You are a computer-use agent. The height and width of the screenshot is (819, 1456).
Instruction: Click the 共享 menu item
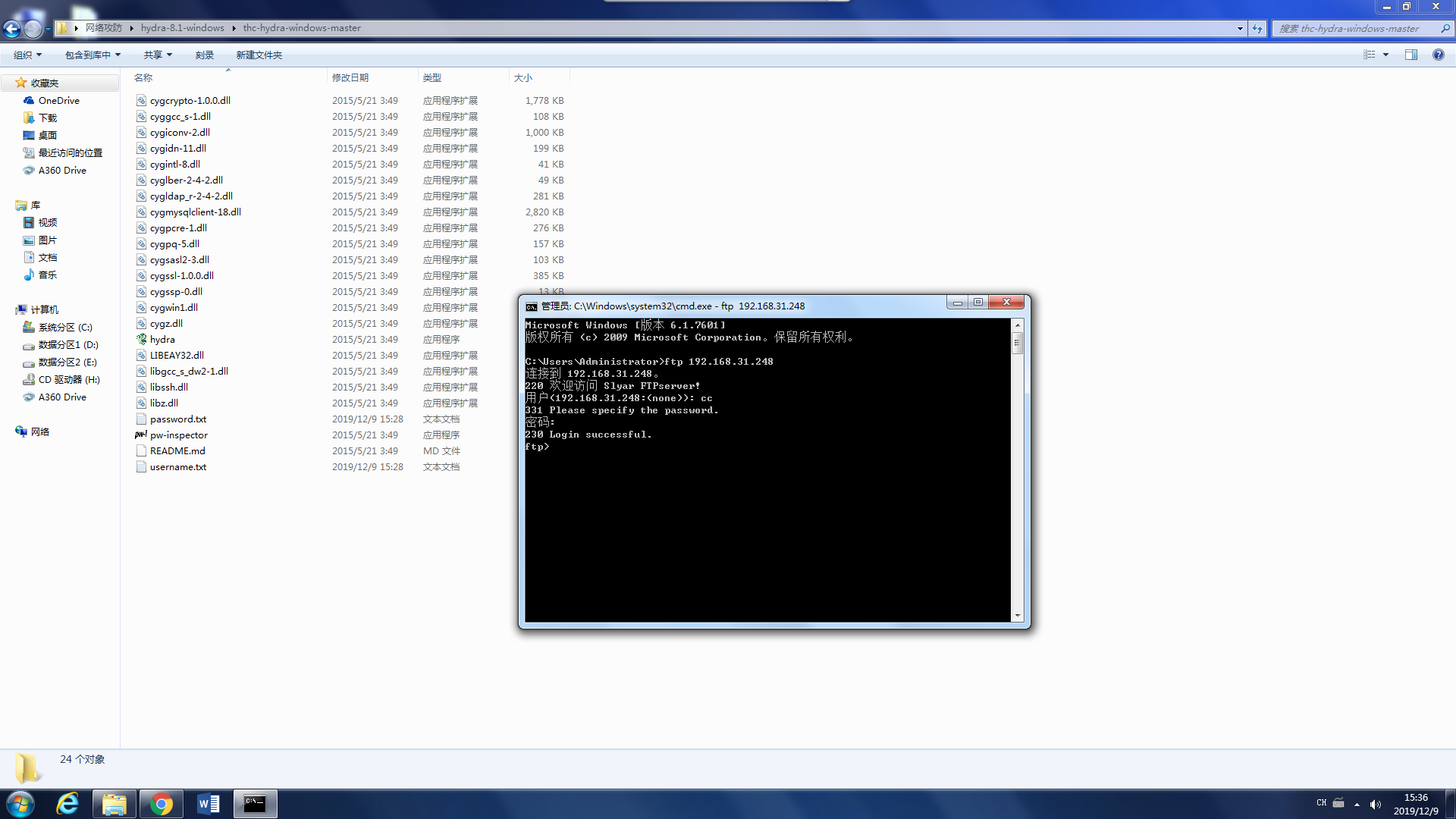click(x=158, y=55)
